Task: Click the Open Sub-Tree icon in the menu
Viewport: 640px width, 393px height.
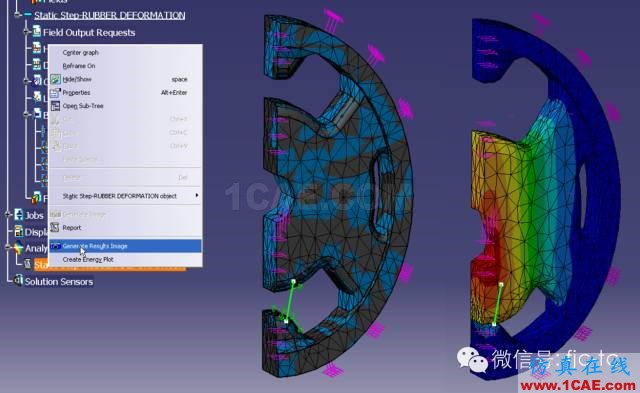Action: pos(56,106)
